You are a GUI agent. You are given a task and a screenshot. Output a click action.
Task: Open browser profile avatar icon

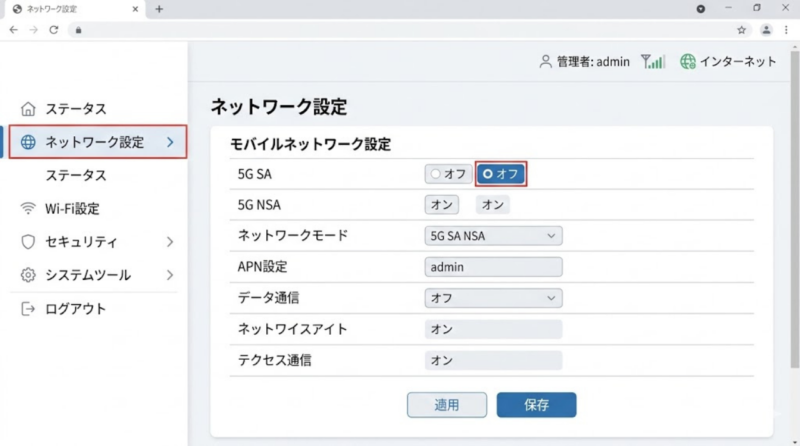766,30
